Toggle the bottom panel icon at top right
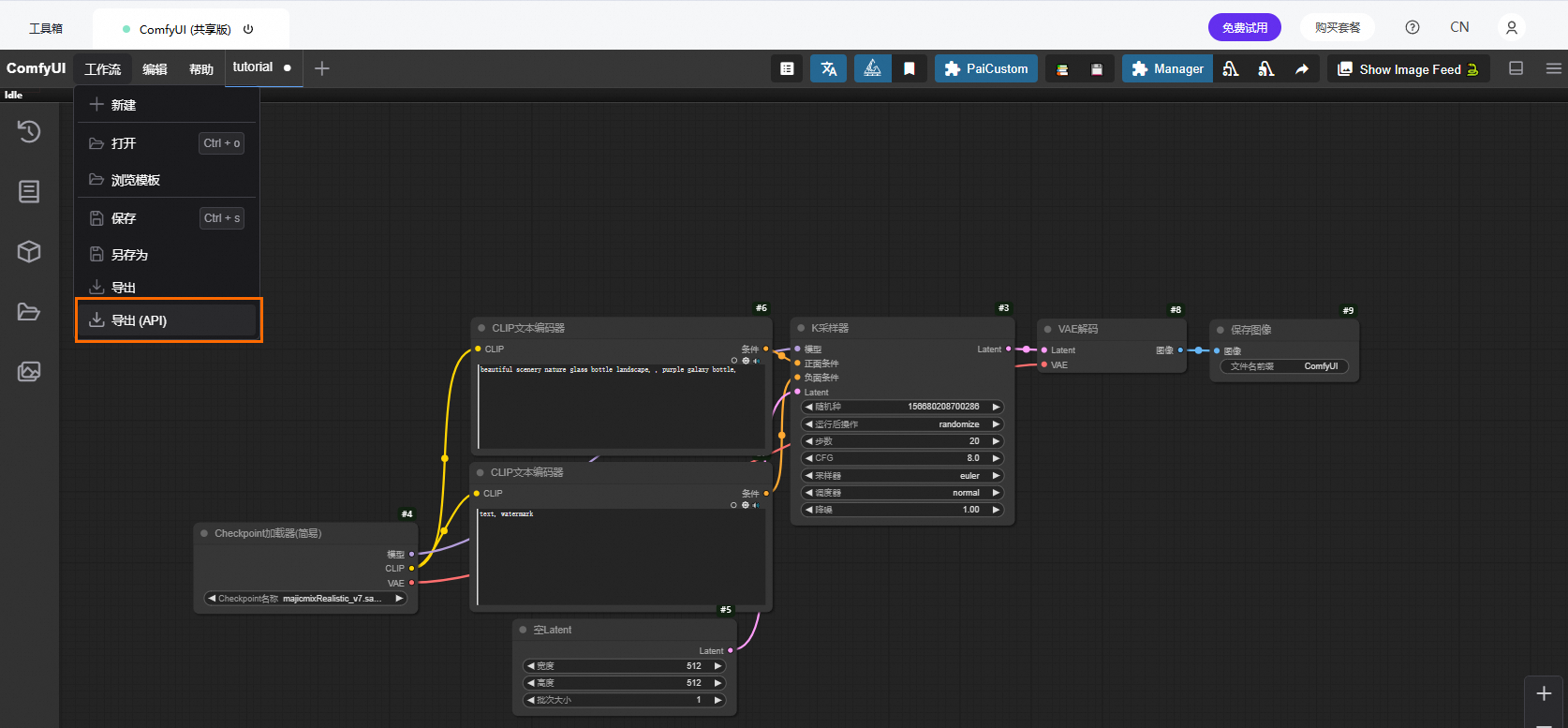Image resolution: width=1568 pixels, height=728 pixels. (x=1516, y=68)
